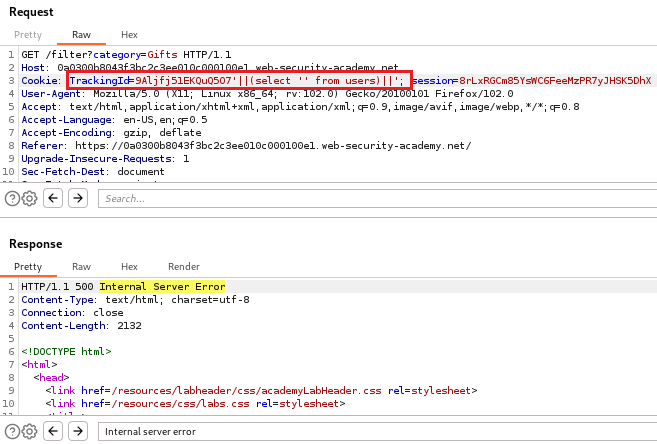Switch Request view to Pretty tab
This screenshot has height=444, width=657.
28,35
